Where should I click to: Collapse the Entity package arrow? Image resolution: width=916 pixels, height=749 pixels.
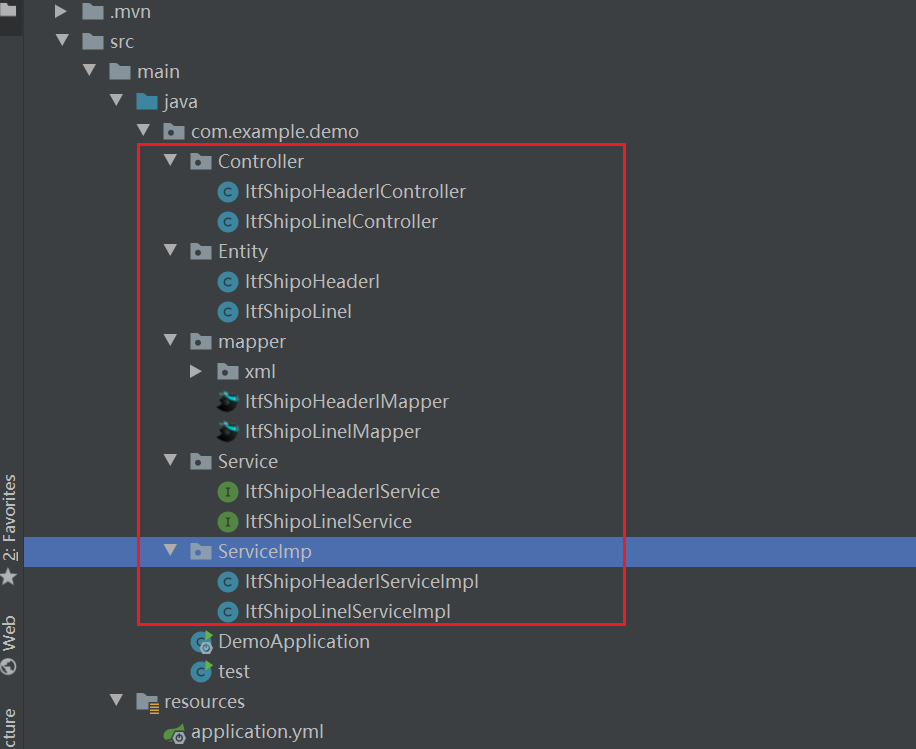click(171, 250)
